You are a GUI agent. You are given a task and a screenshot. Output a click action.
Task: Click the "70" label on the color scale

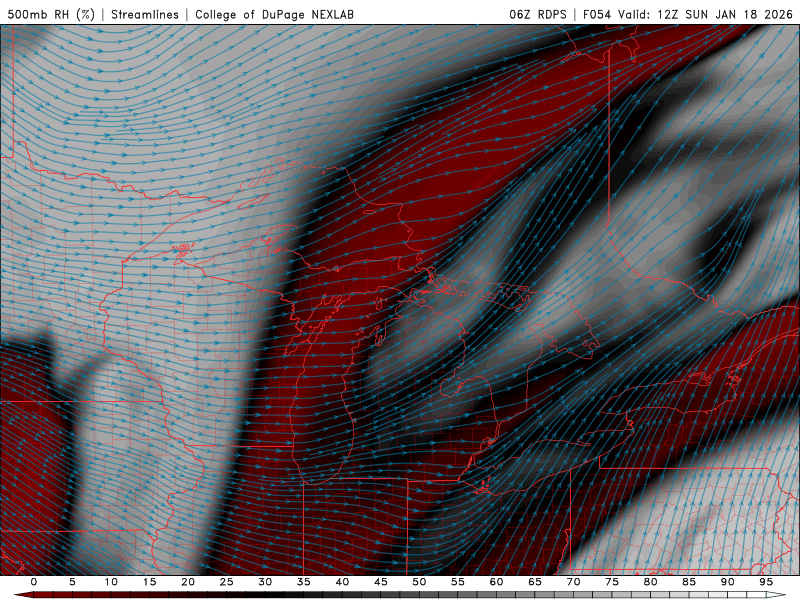pos(573,582)
